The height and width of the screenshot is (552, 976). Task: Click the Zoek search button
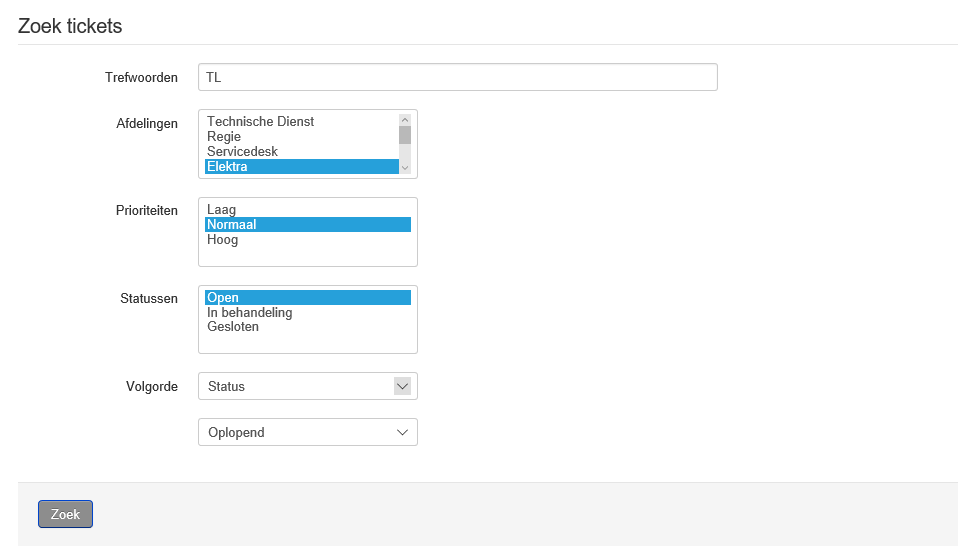pos(65,514)
